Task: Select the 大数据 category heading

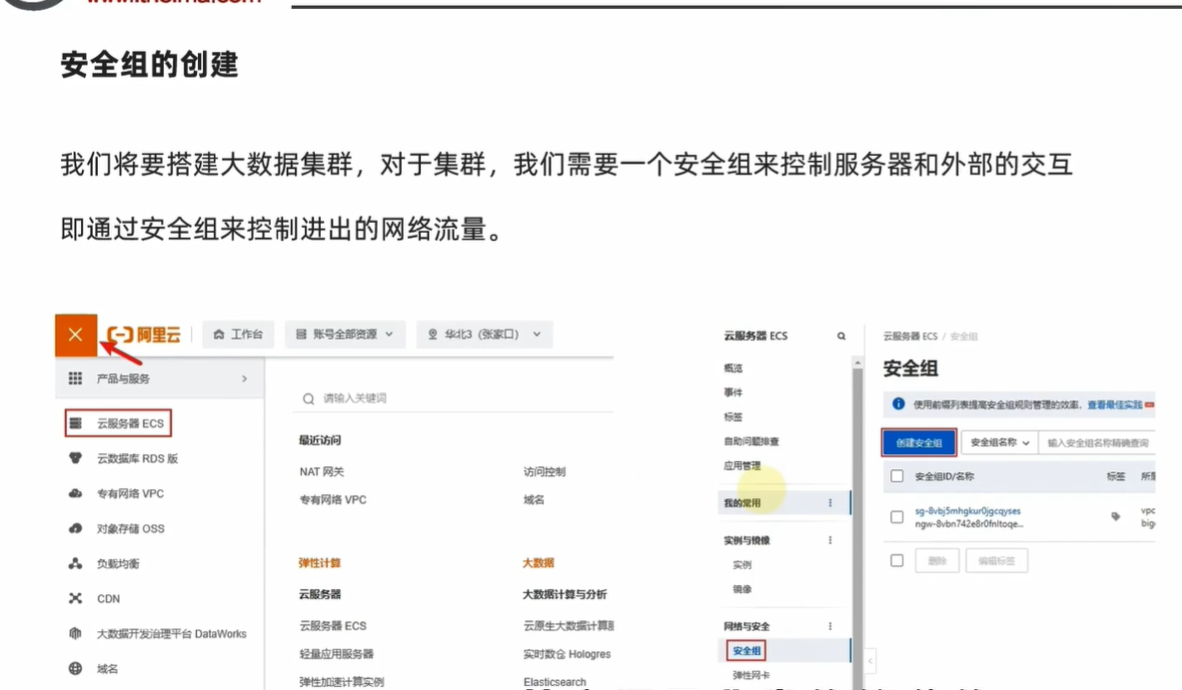Action: 538,563
